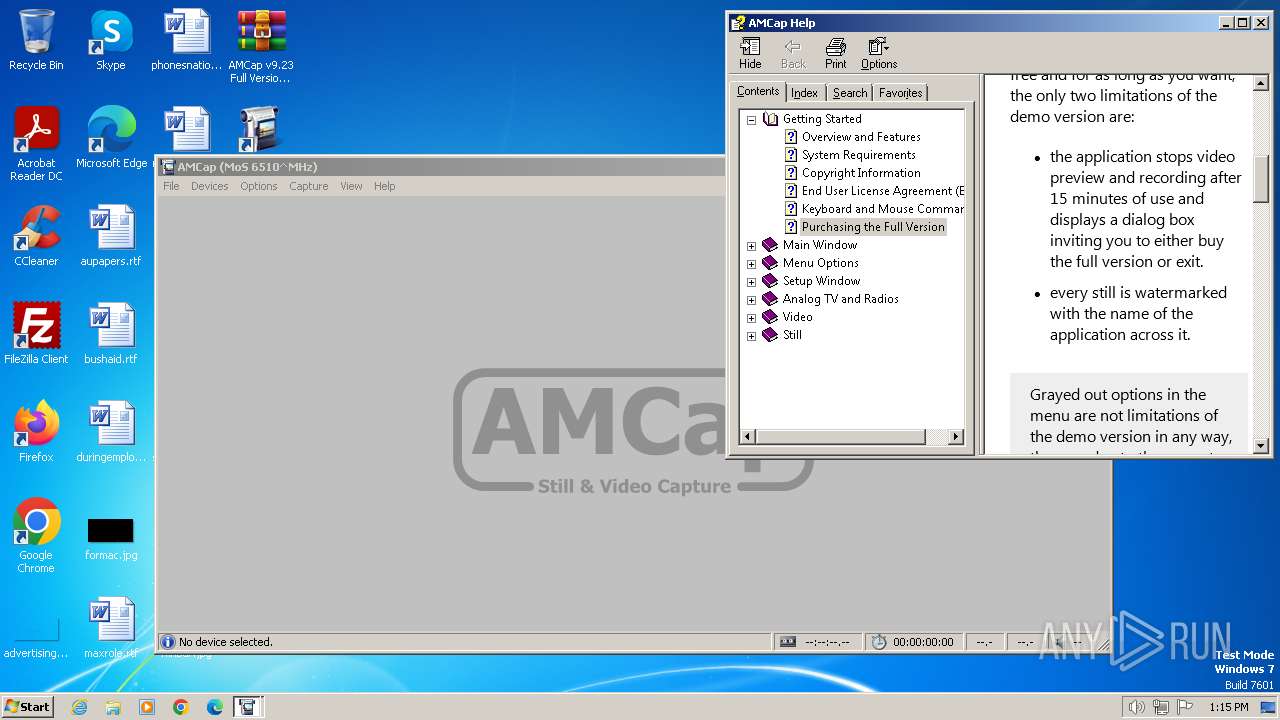Click the help text scroll-down arrow

pos(1260,446)
